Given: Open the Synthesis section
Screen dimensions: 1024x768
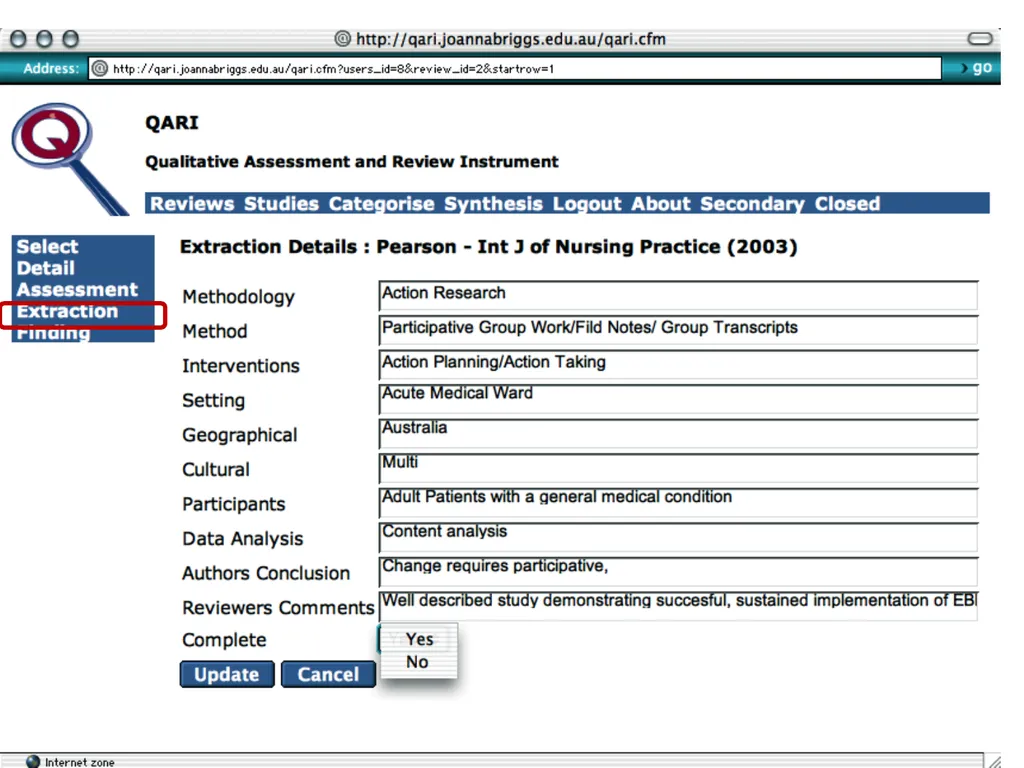Looking at the screenshot, I should (x=494, y=204).
